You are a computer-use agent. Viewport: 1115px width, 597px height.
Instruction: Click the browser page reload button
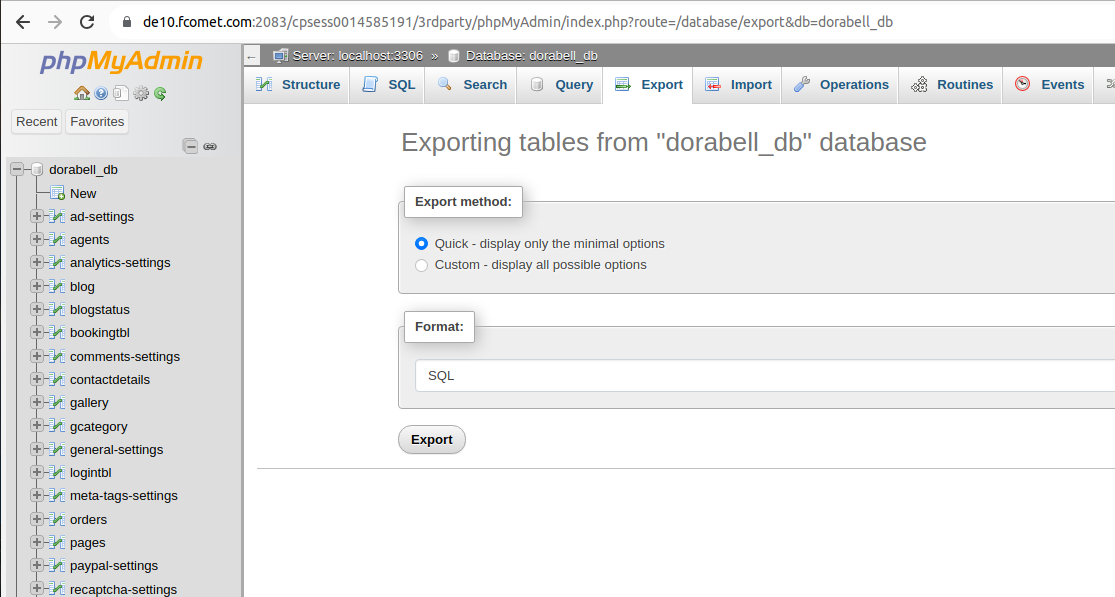87,21
